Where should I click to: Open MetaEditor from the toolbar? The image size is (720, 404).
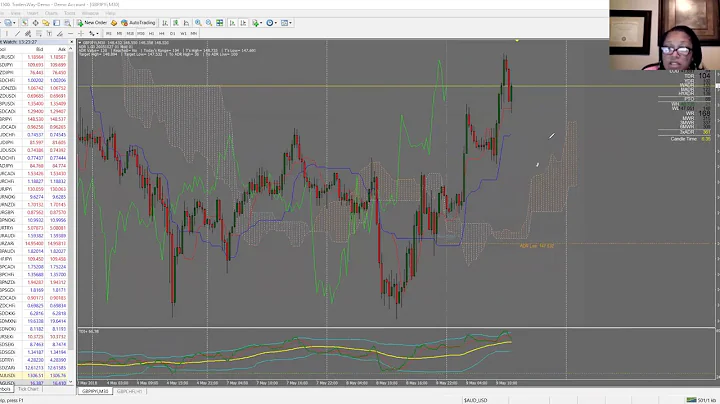pos(114,22)
